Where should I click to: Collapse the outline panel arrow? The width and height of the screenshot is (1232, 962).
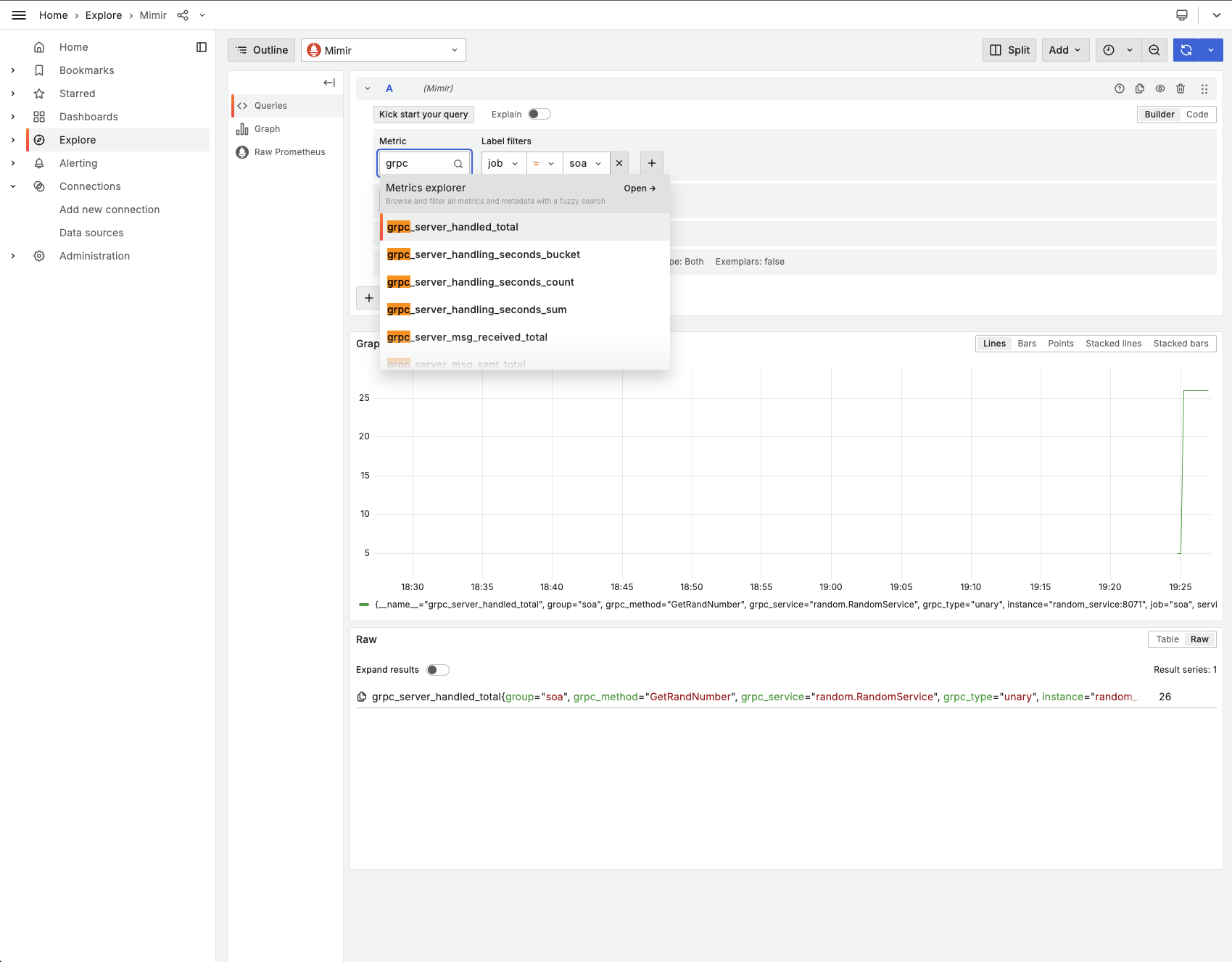[x=329, y=83]
